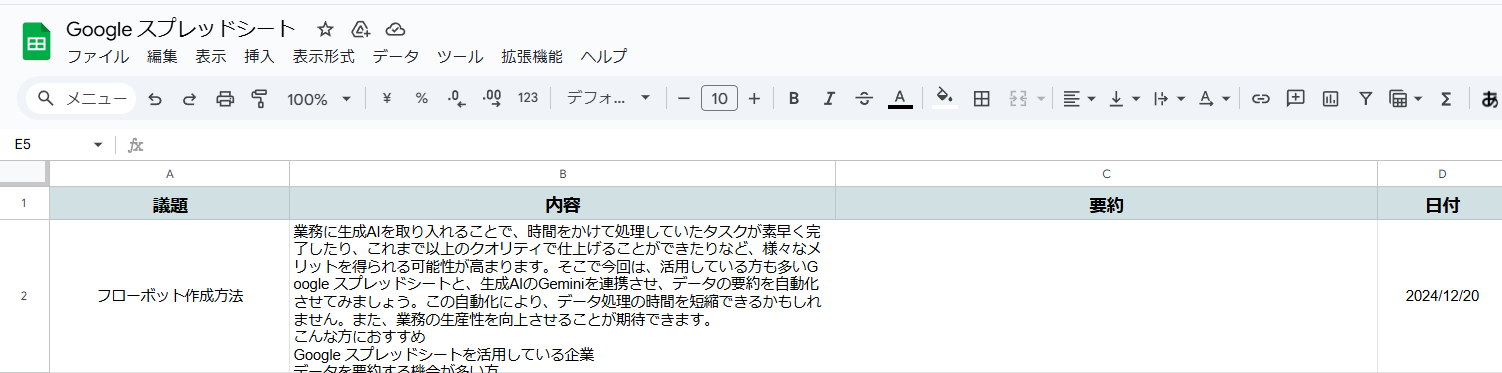Toggle bold formatting

pos(794,99)
